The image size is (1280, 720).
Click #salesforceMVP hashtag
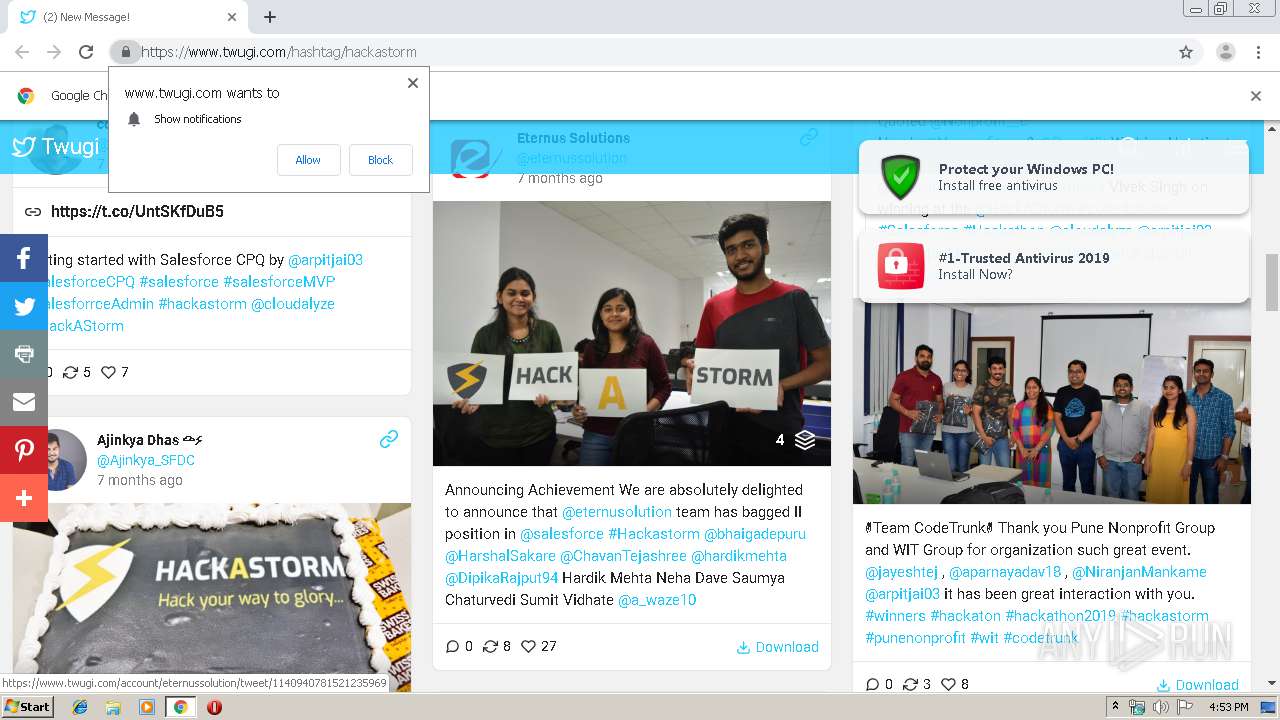pyautogui.click(x=279, y=282)
